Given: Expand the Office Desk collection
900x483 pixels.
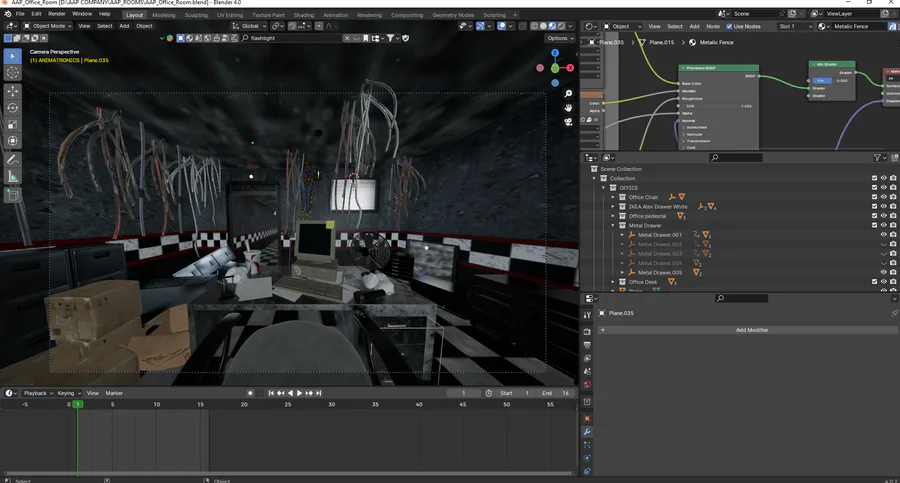Looking at the screenshot, I should (x=613, y=282).
